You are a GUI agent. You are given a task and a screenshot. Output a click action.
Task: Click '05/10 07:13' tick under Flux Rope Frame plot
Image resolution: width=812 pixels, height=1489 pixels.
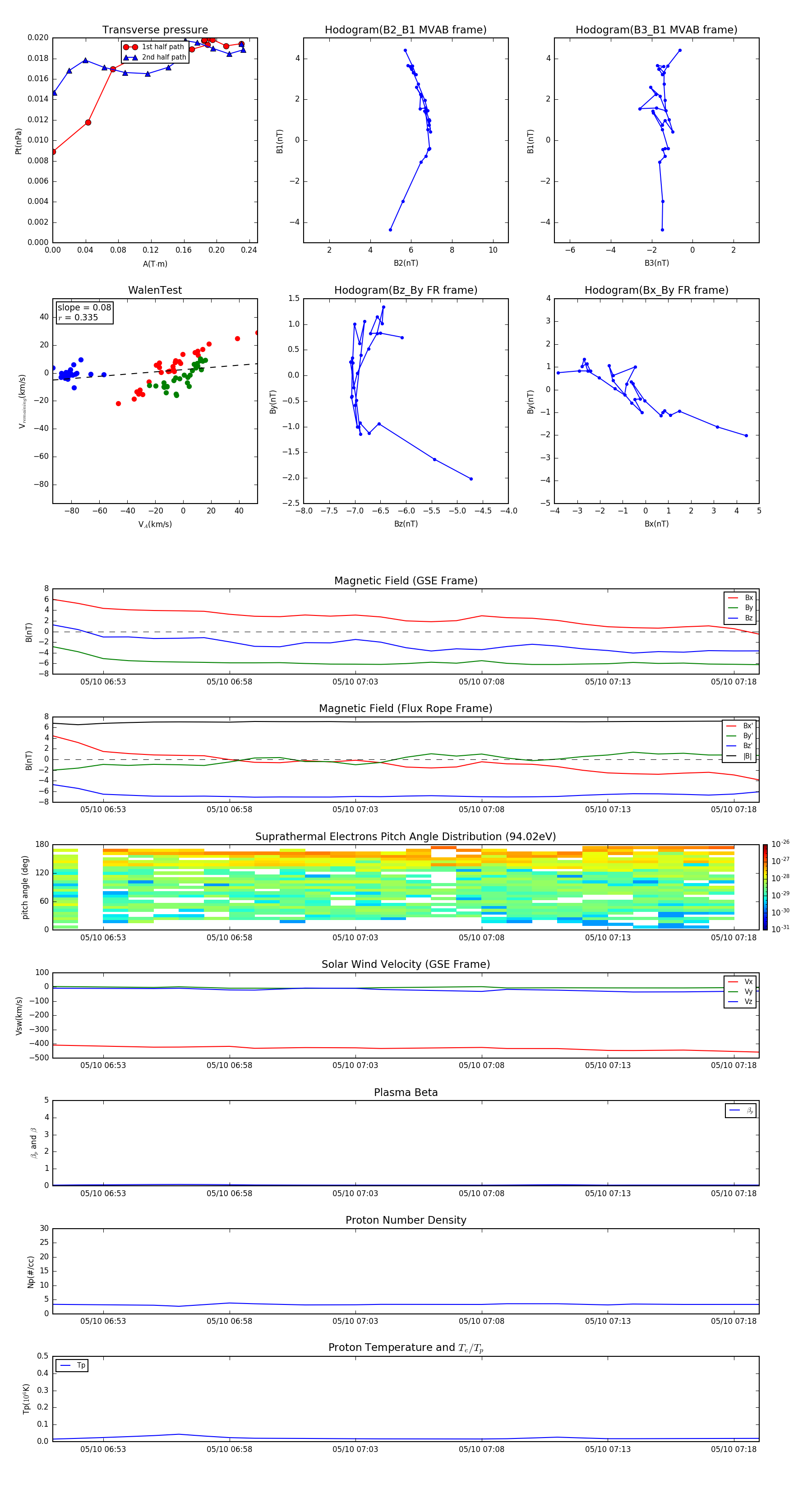tap(607, 809)
